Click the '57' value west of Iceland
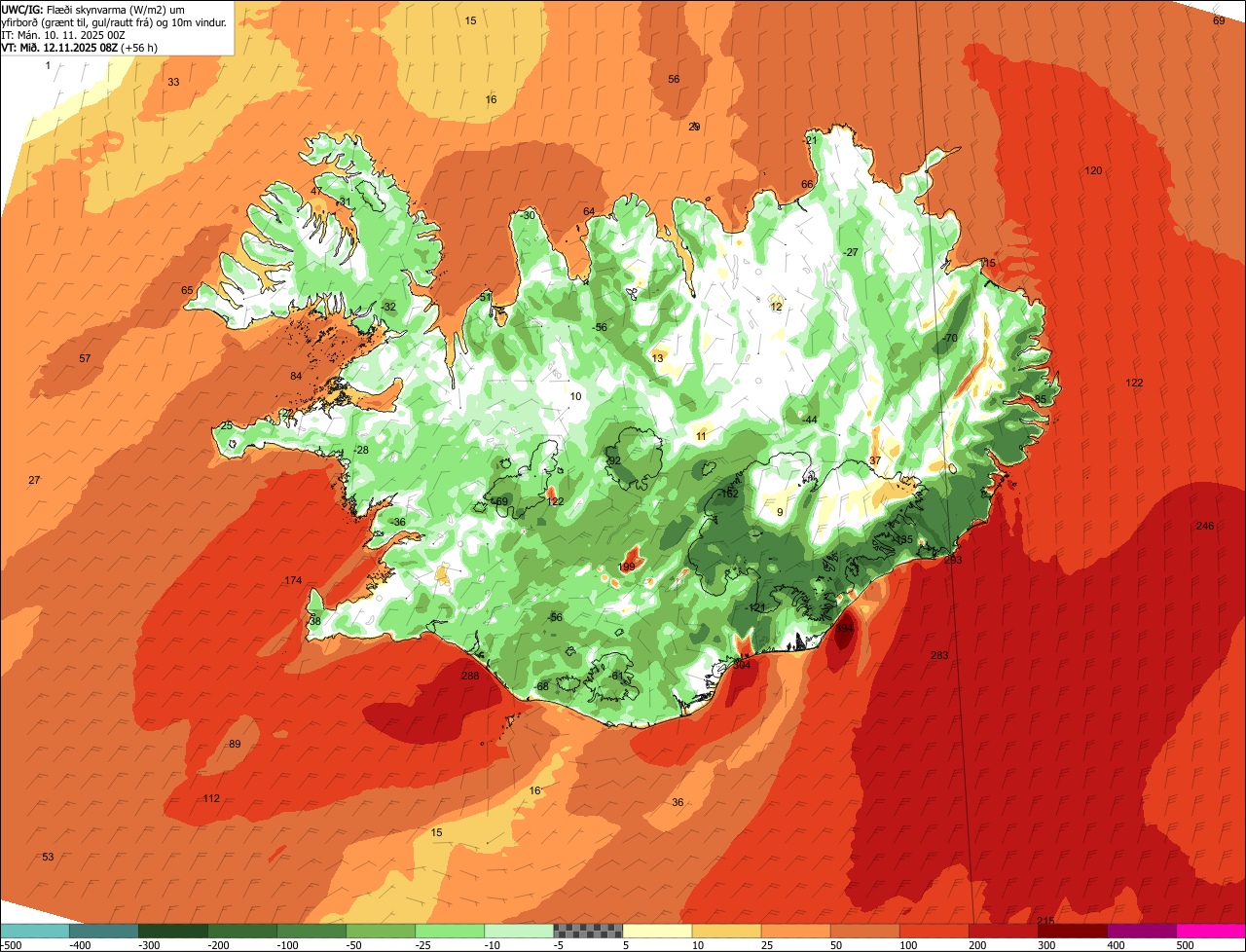 (85, 358)
